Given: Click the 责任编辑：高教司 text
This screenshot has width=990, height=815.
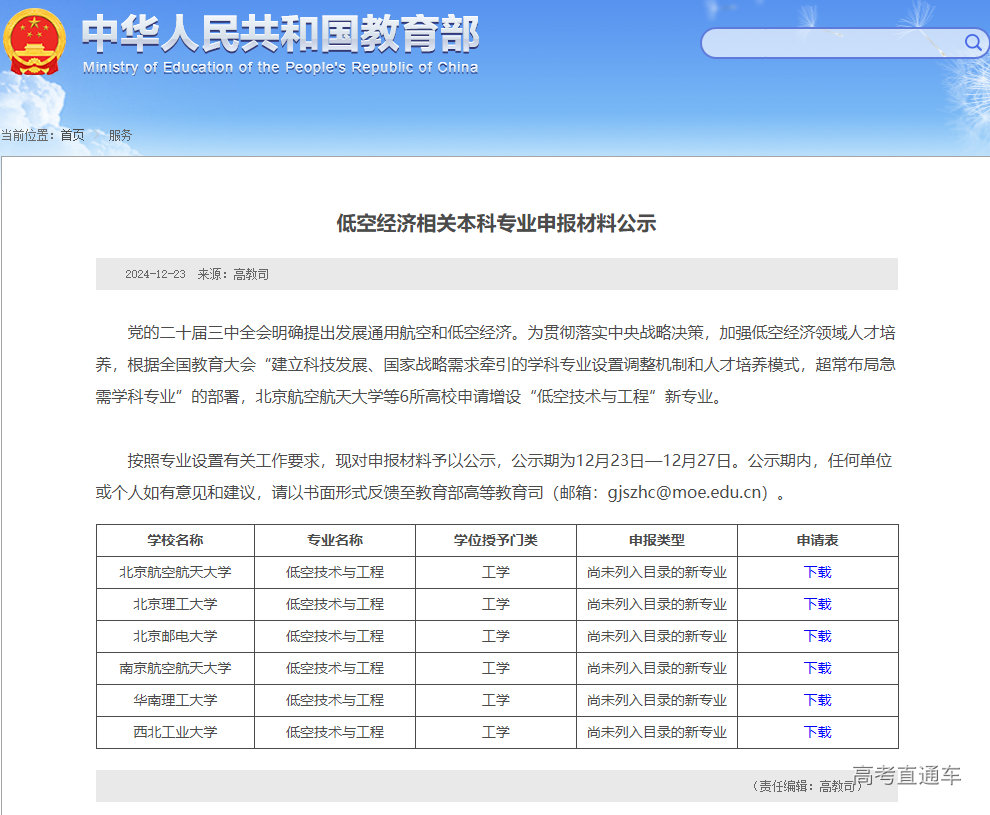Looking at the screenshot, I should 808,784.
